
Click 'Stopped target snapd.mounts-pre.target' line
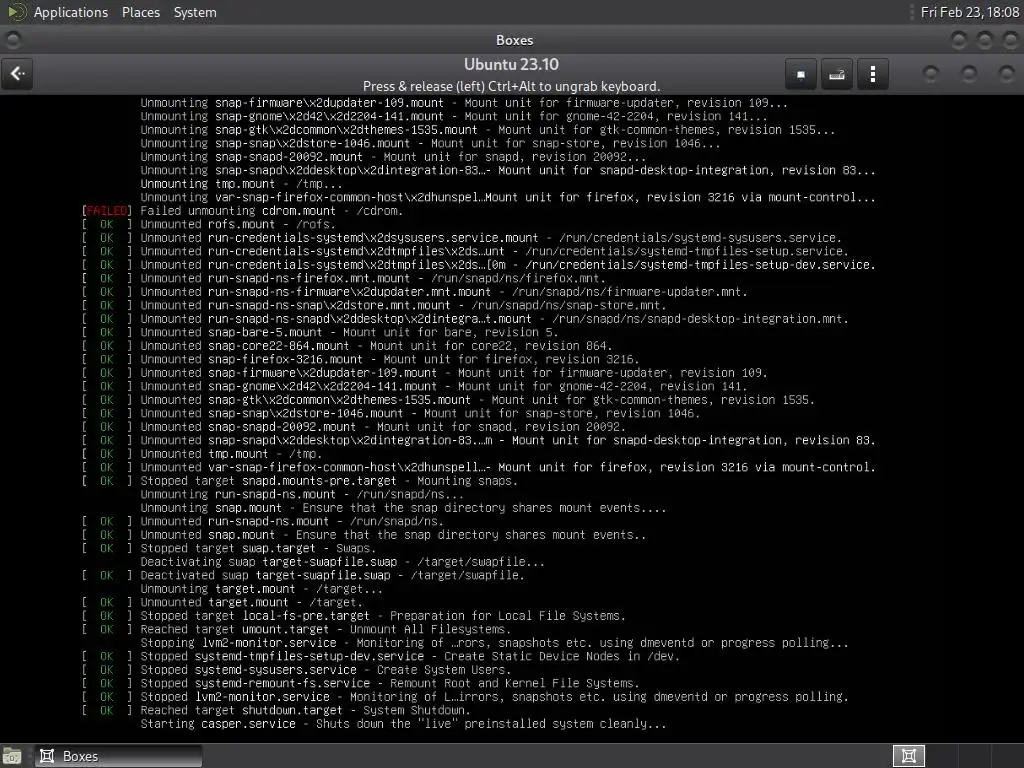[x=328, y=481]
